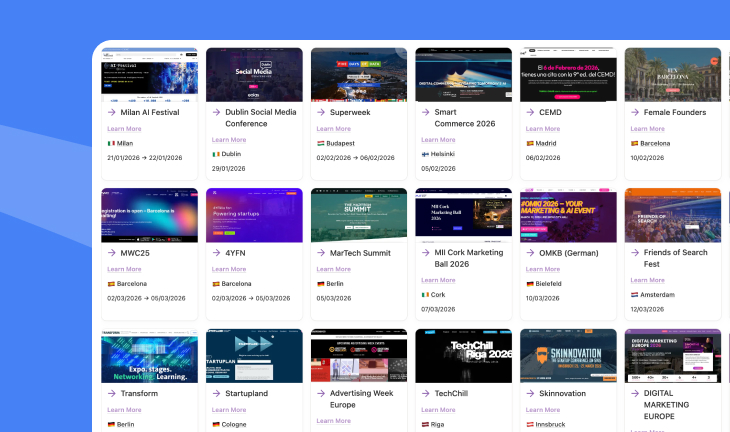Image resolution: width=730 pixels, height=432 pixels.
Task: Click the arrow icon beside MII Cork Marketing Ball
Action: (x=426, y=252)
